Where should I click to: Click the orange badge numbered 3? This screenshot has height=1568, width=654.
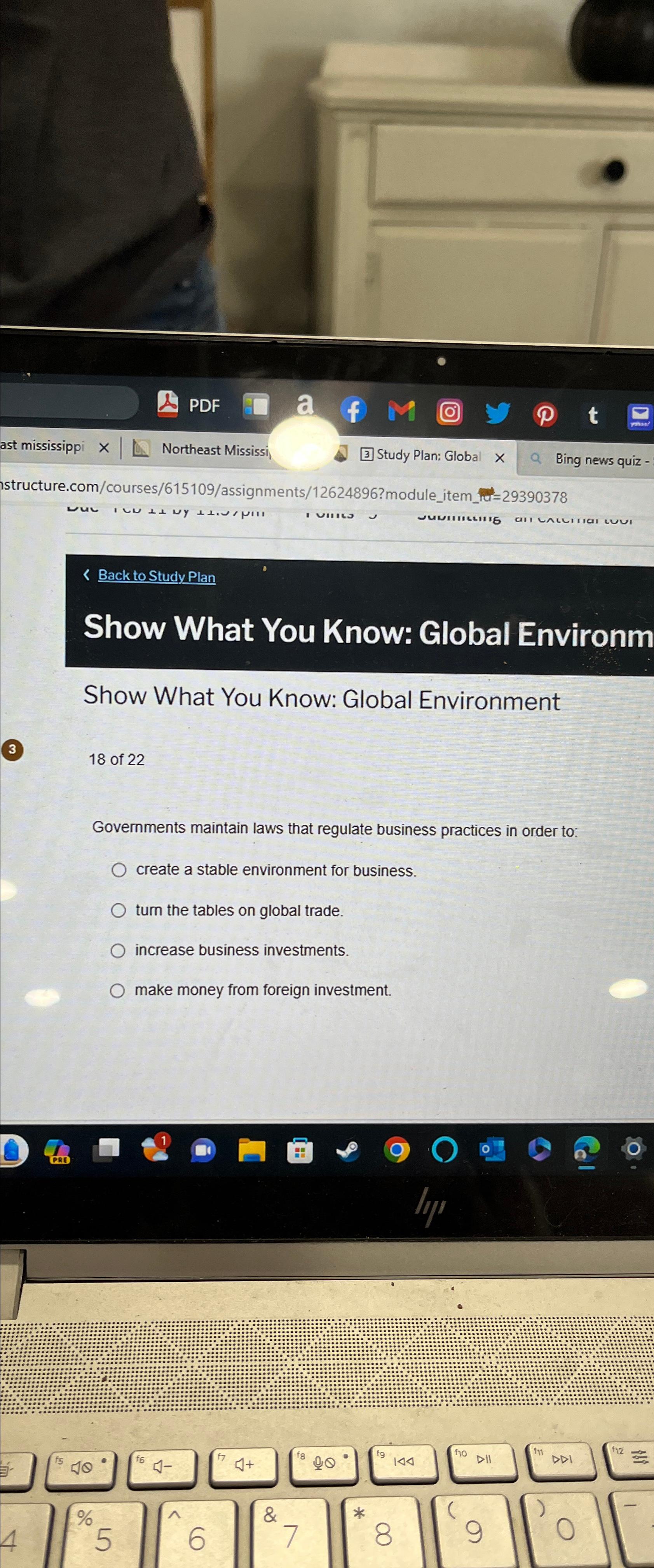pyautogui.click(x=12, y=749)
